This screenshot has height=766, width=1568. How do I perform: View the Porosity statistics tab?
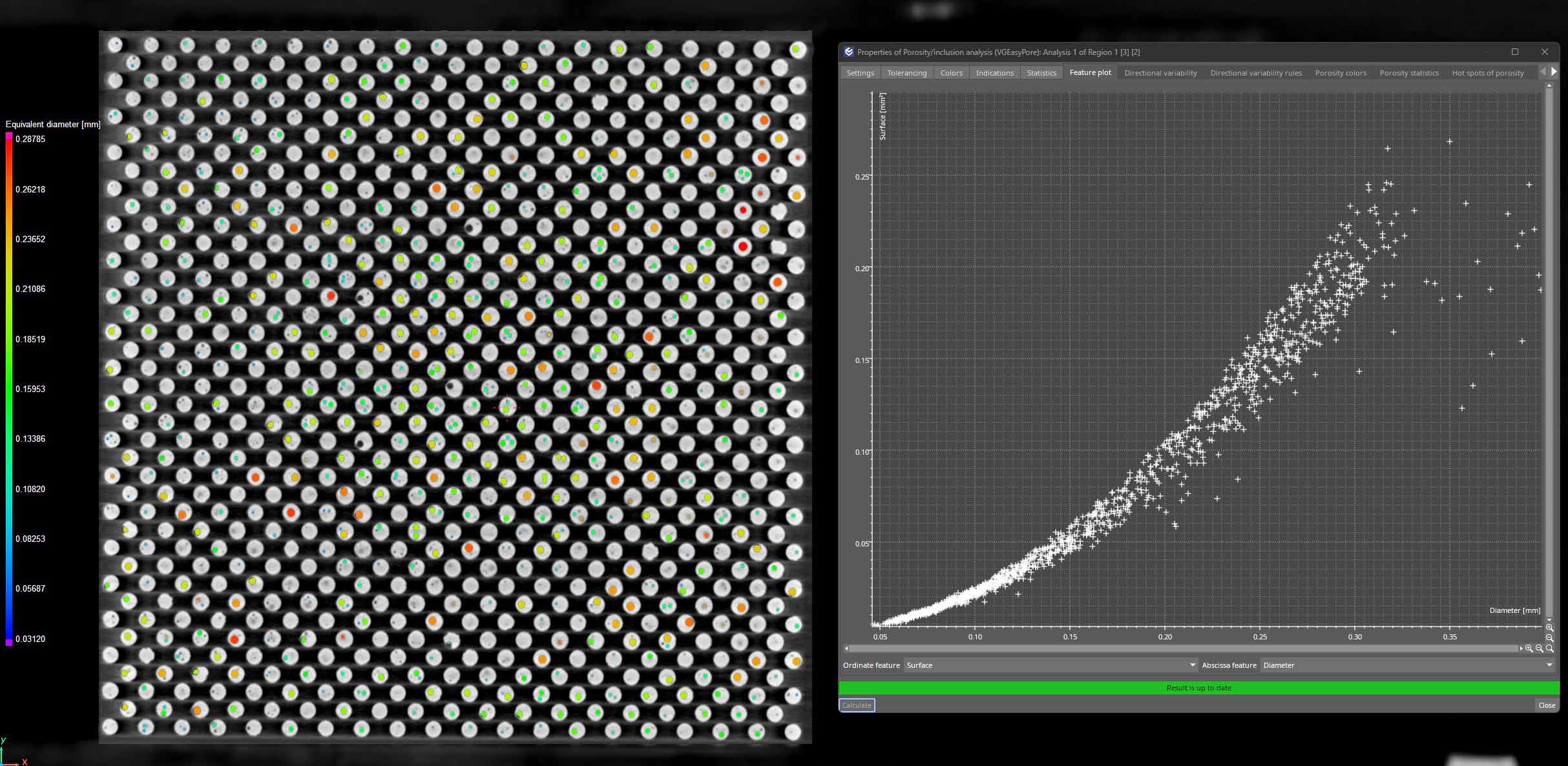tap(1409, 73)
